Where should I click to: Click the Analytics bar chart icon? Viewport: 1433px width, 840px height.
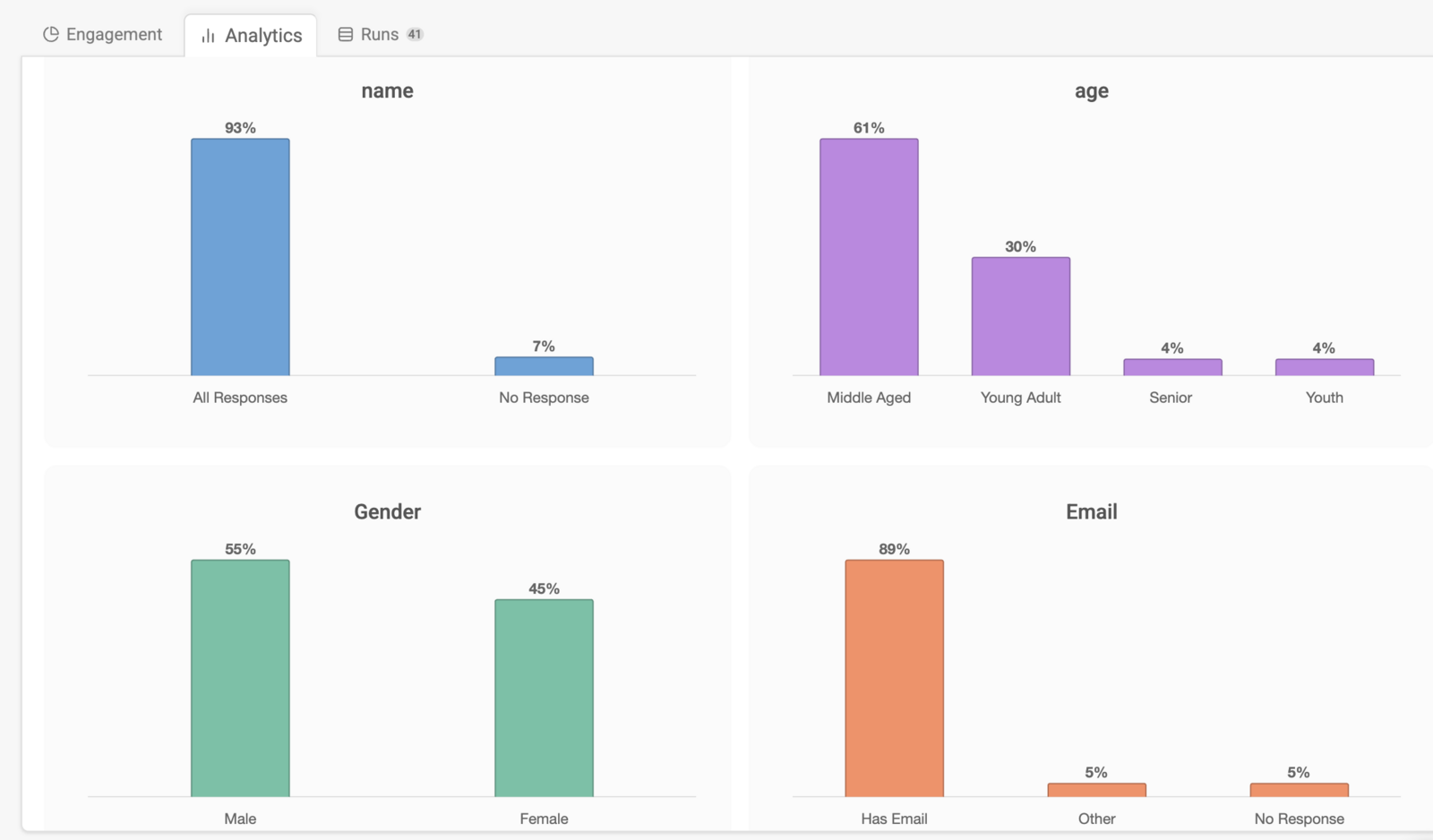pyautogui.click(x=208, y=36)
